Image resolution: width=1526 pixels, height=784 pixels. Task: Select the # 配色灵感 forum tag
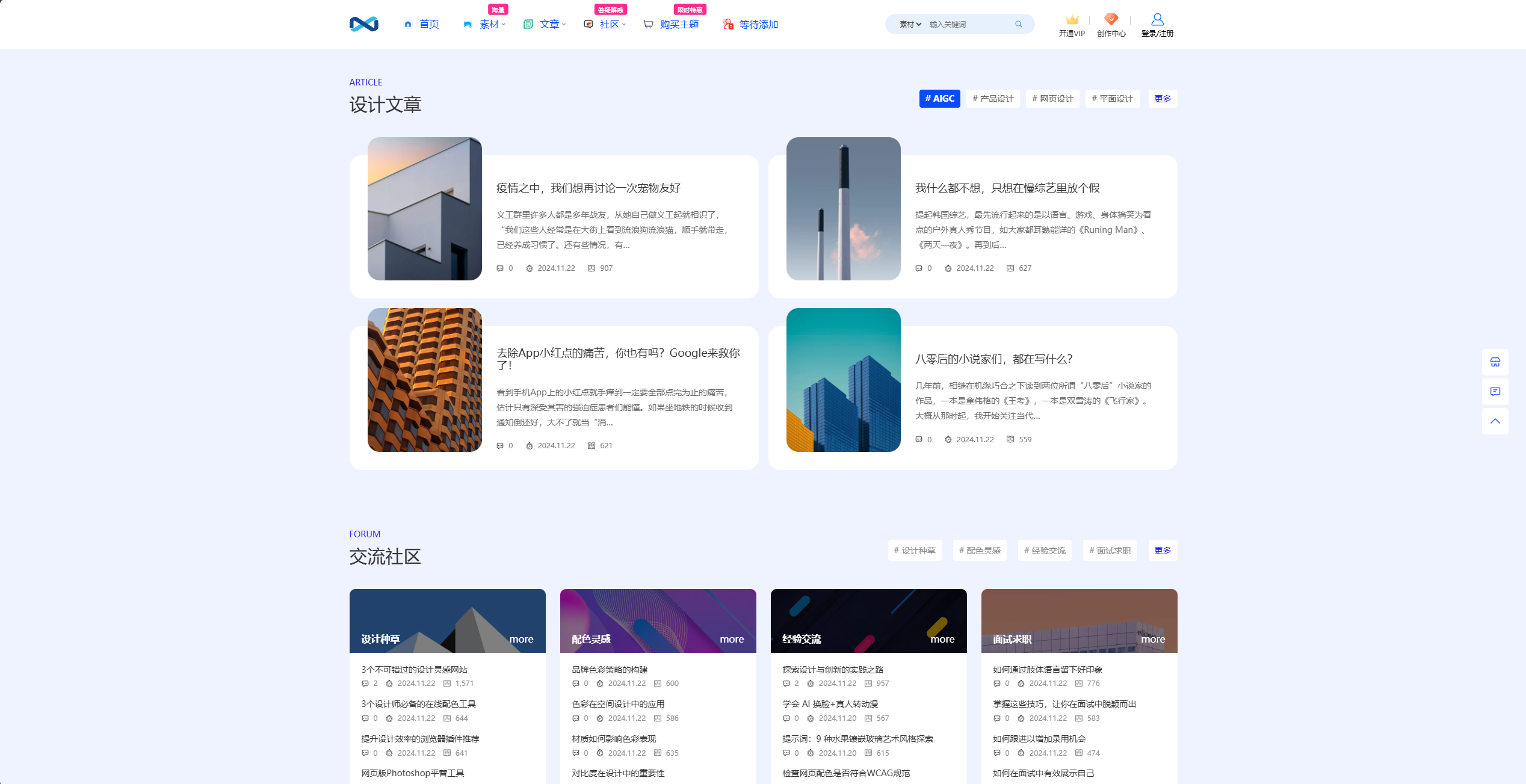980,551
